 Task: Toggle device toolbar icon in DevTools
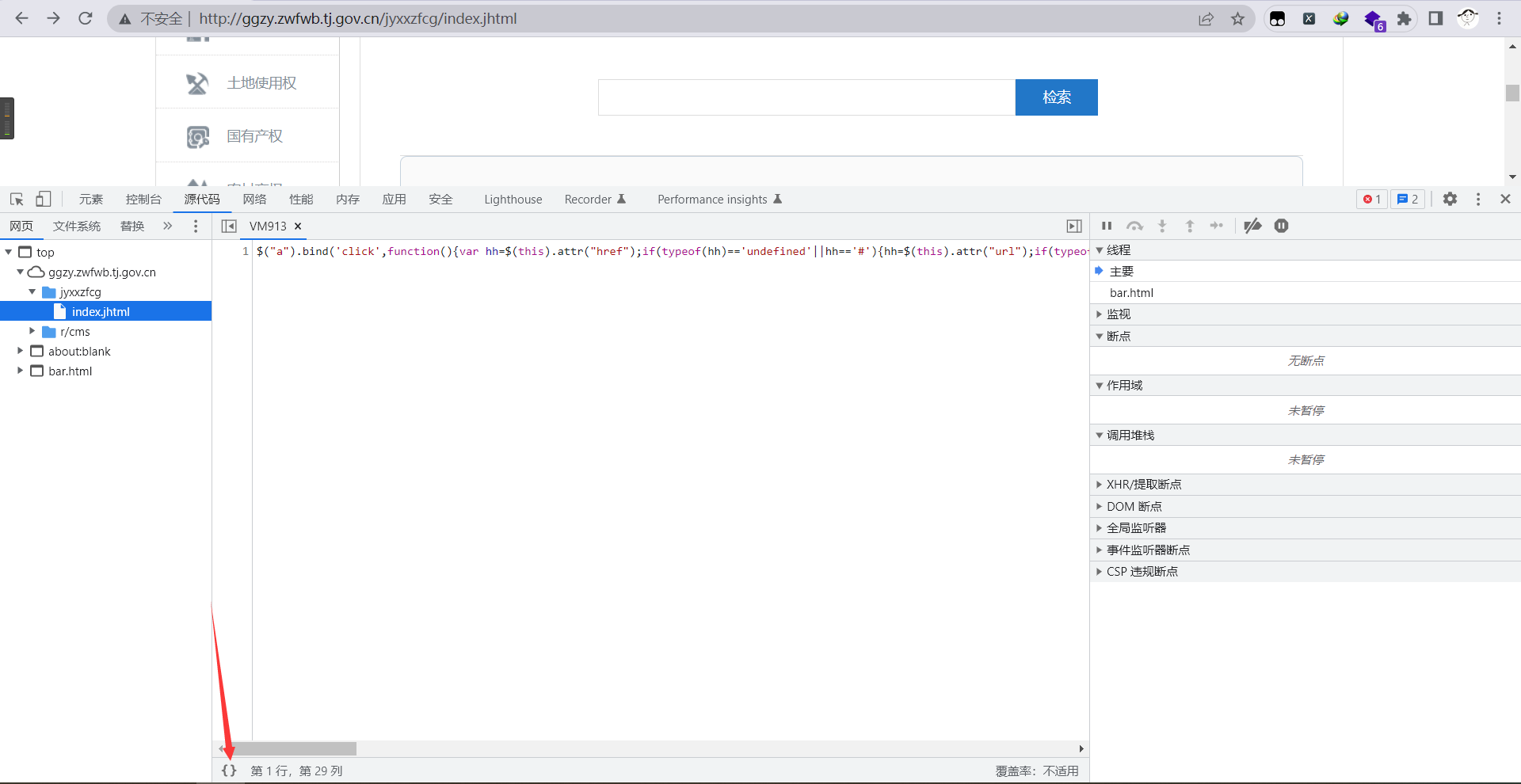44,200
